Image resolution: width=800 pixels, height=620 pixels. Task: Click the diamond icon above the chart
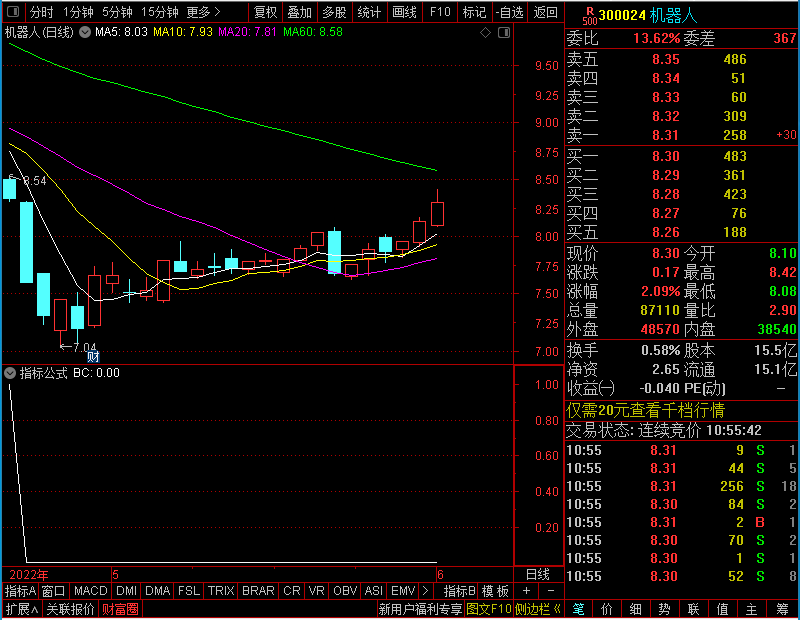485,33
